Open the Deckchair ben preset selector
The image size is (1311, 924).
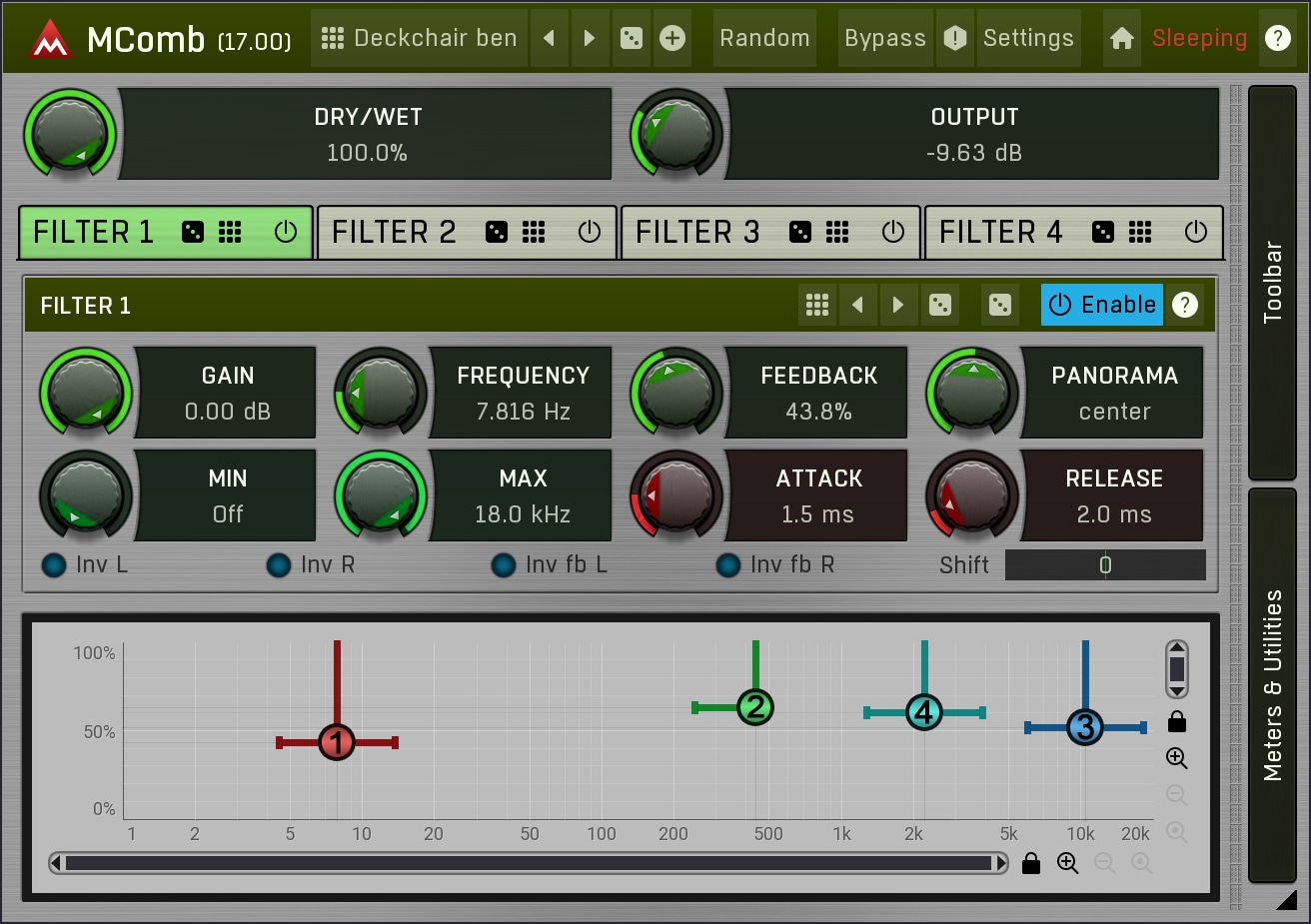click(x=420, y=38)
